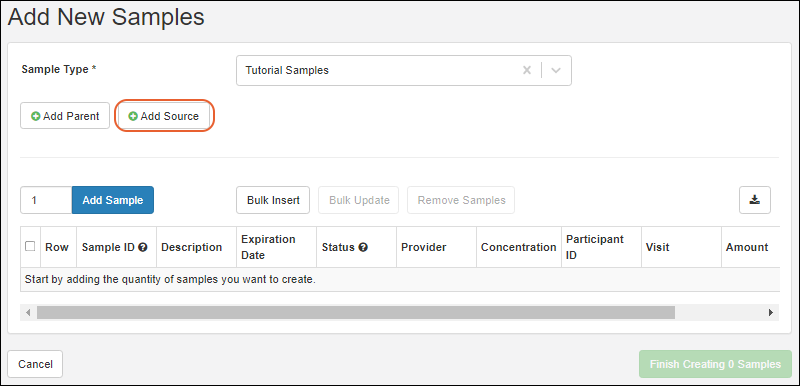The height and width of the screenshot is (386, 800).
Task: Click the green plus on Add Source
Action: (x=133, y=117)
